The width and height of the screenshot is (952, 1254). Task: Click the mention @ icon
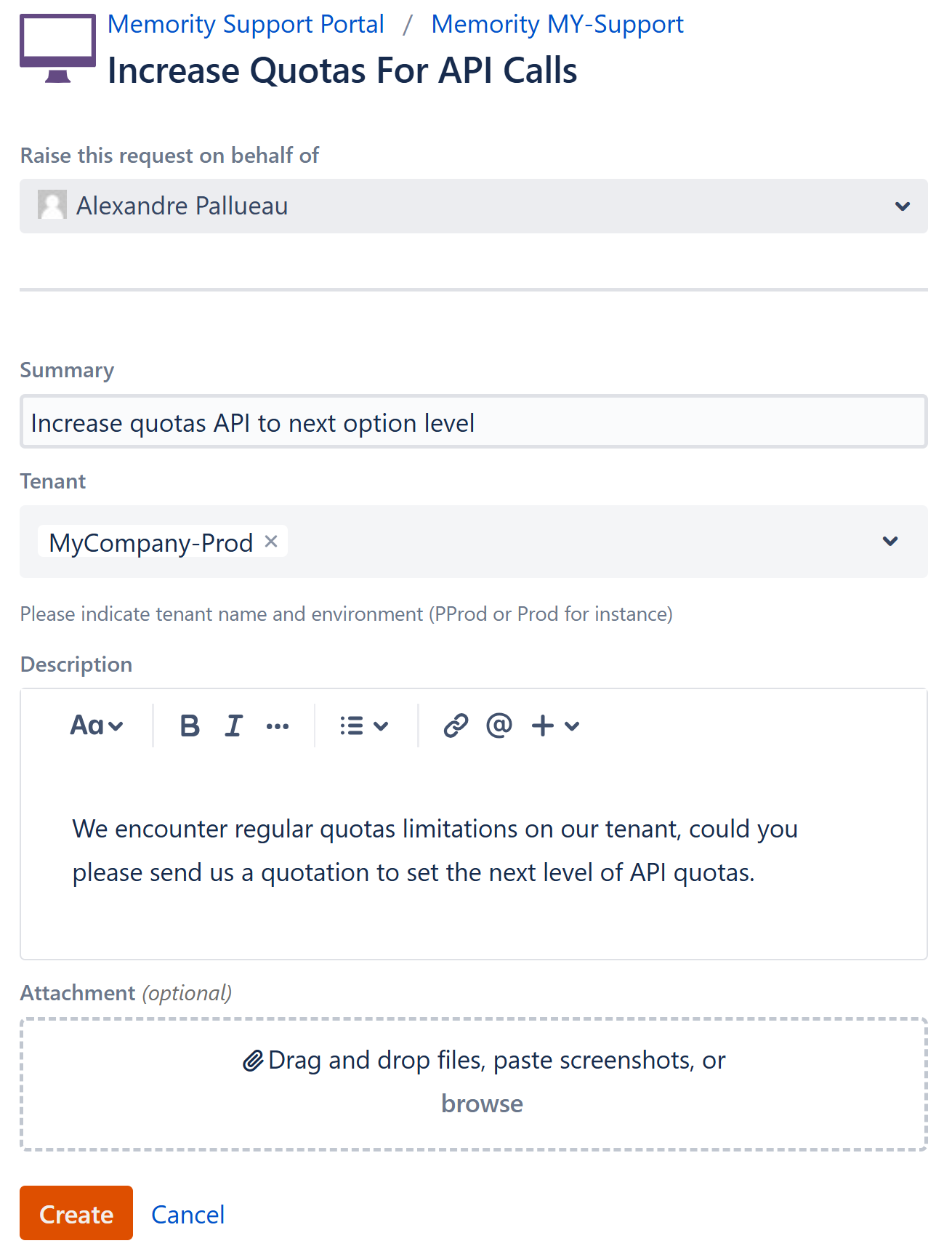(x=499, y=726)
